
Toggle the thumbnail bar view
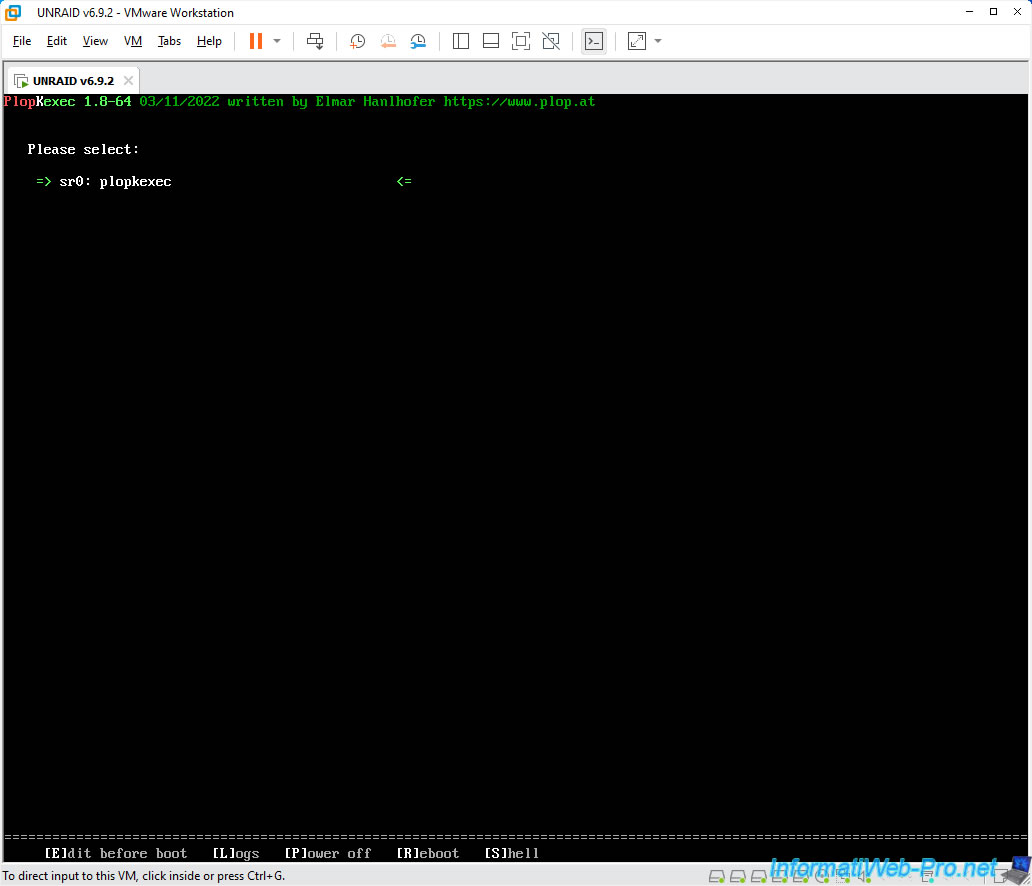[491, 41]
